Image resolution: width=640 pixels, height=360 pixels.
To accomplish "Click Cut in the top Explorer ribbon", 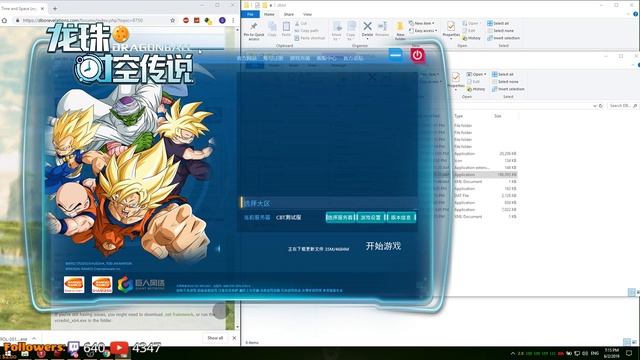I will click(x=300, y=24).
